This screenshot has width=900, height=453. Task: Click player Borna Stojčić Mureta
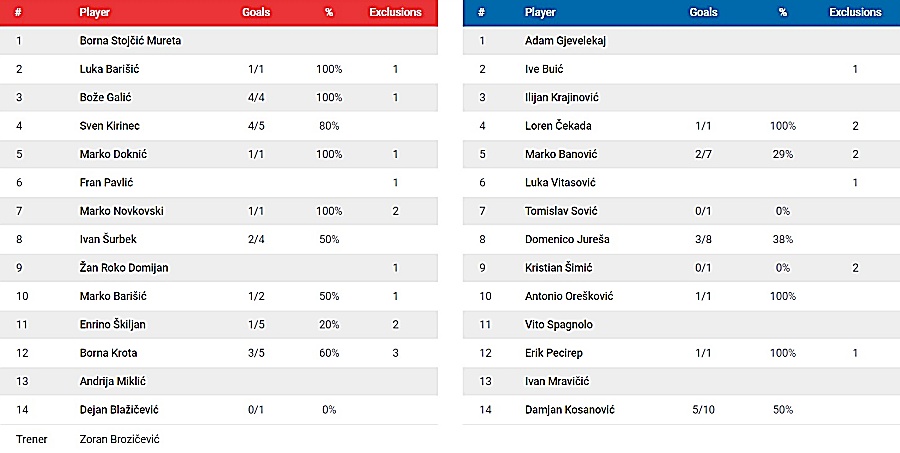point(130,41)
